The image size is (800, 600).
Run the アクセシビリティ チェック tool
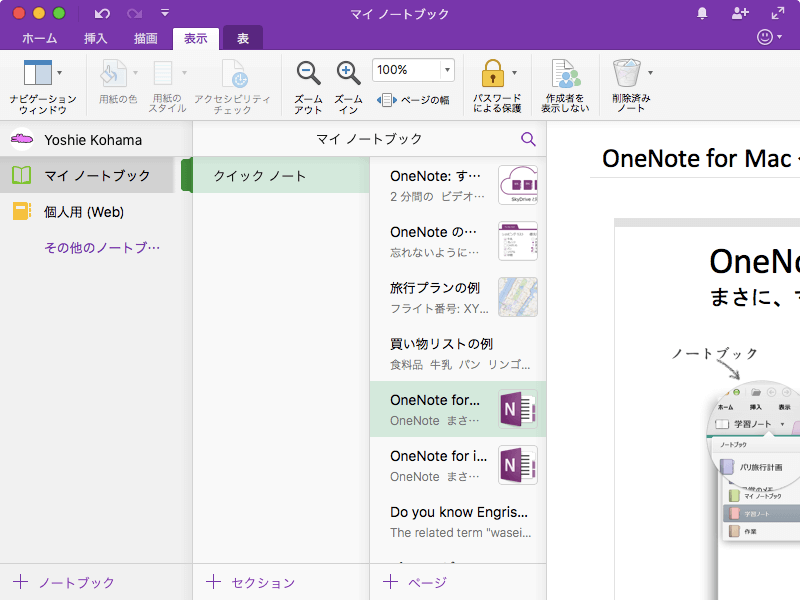click(233, 86)
